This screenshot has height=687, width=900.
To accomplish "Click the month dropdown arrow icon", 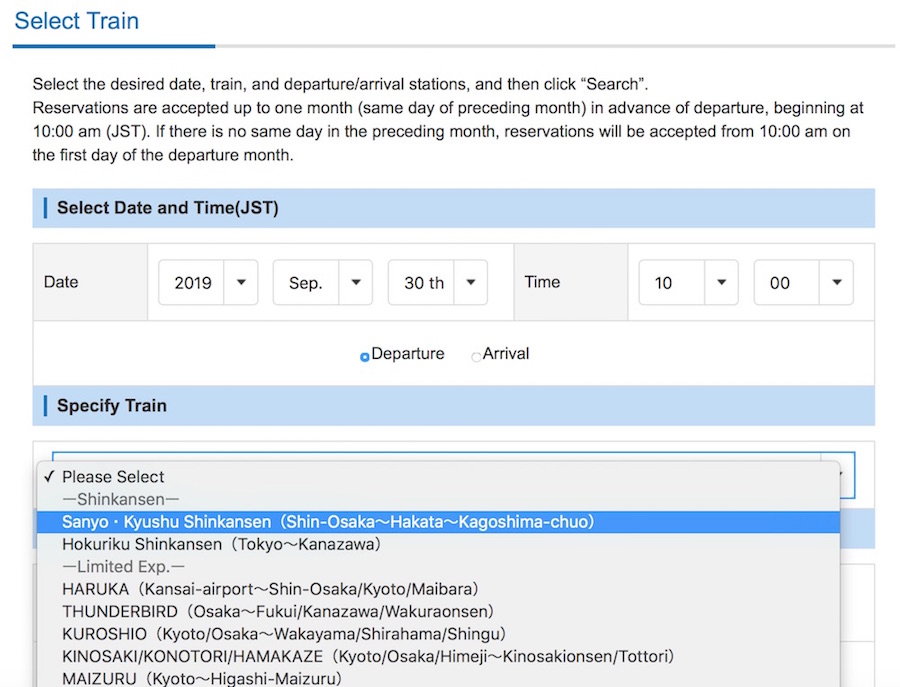I will click(355, 283).
